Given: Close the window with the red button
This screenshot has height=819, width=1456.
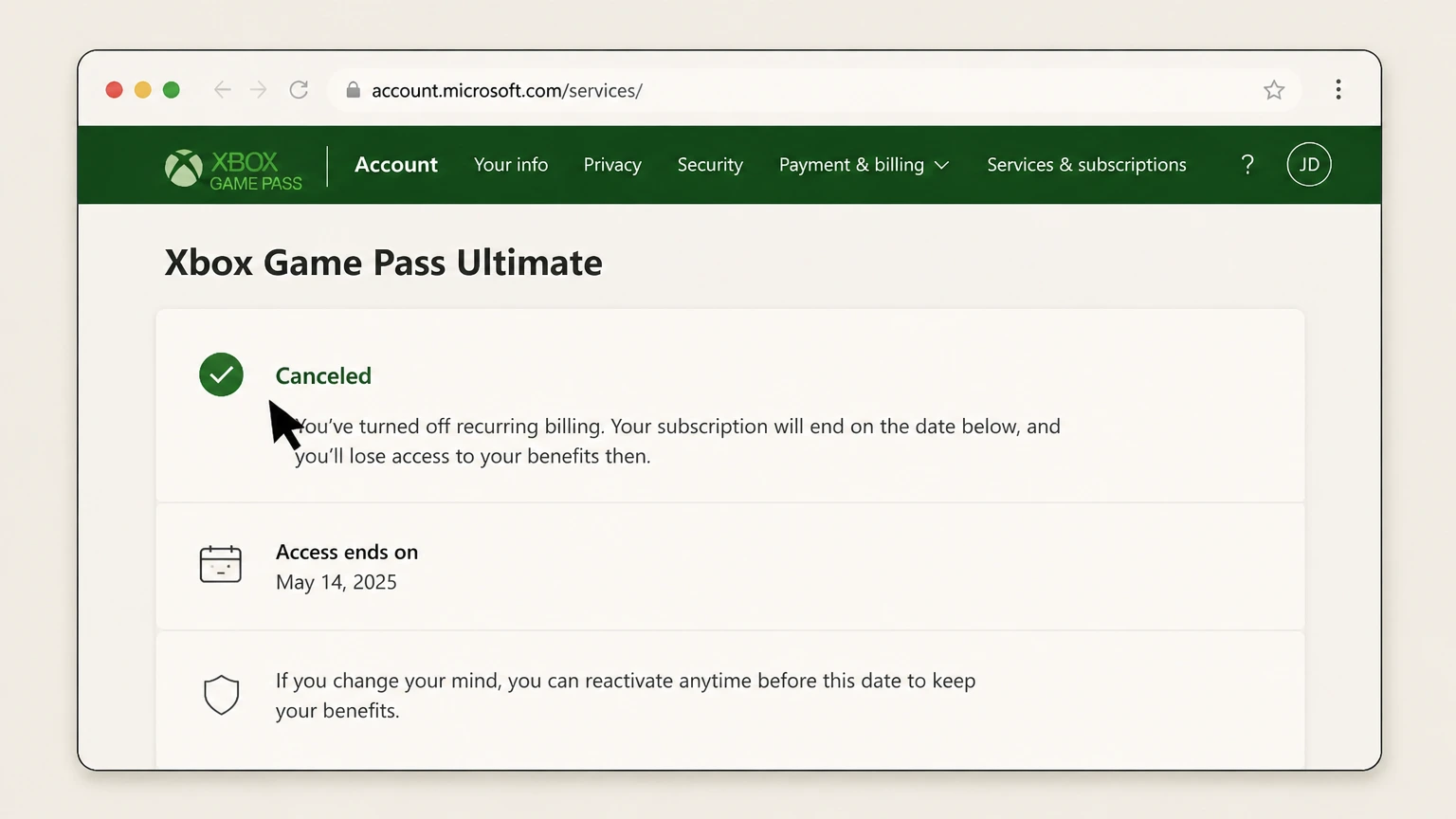Looking at the screenshot, I should 114,90.
